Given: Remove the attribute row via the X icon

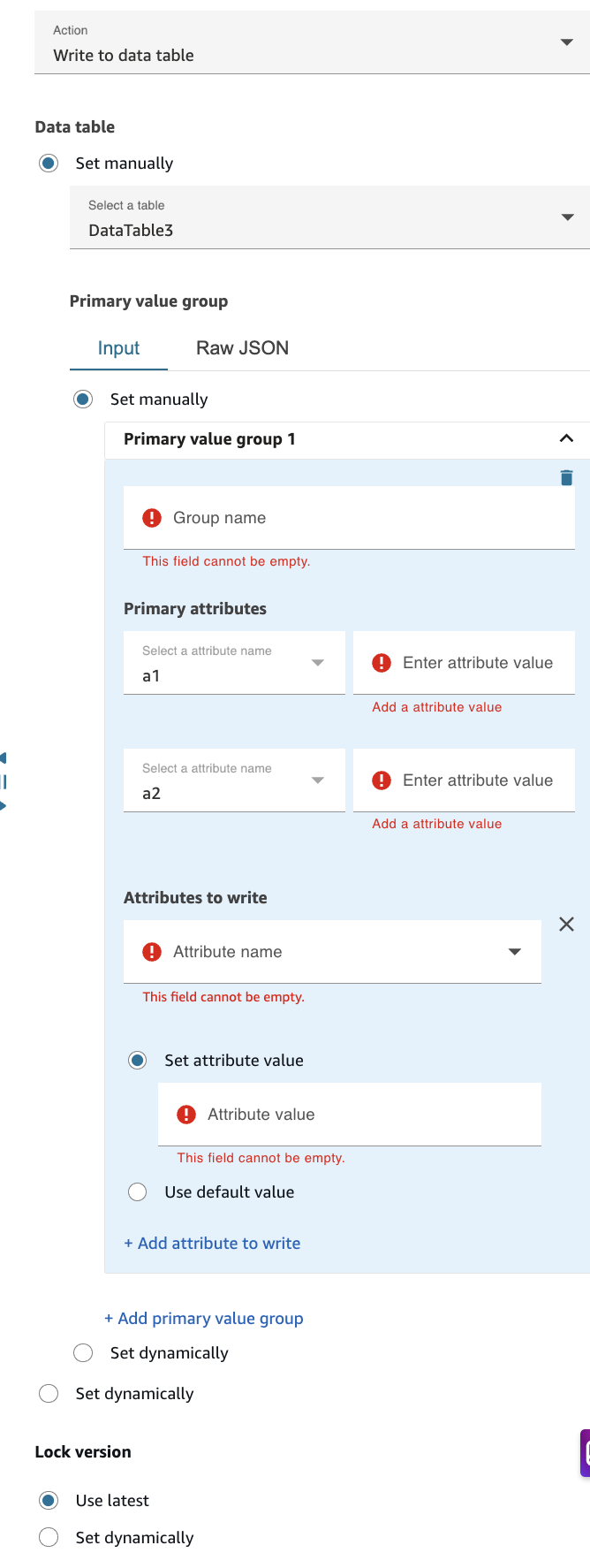Looking at the screenshot, I should 566,924.
